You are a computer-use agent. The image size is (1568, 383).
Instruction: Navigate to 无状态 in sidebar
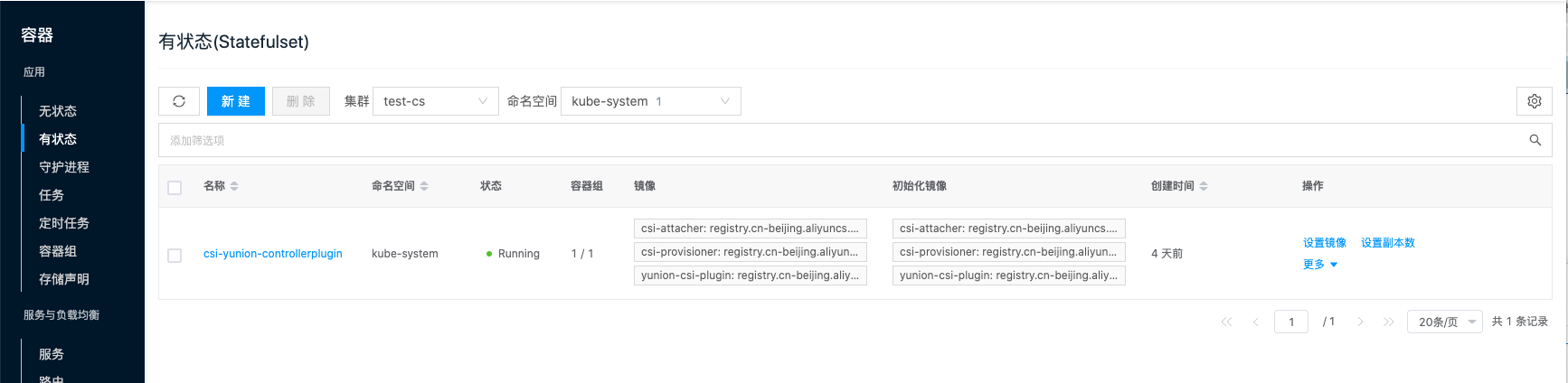pos(58,111)
